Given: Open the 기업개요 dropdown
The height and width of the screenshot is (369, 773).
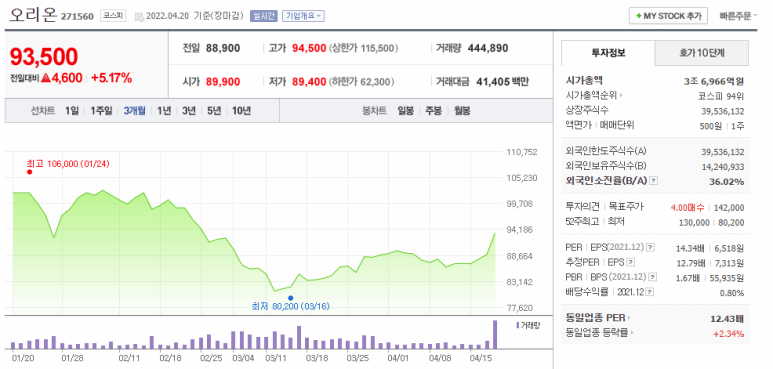Looking at the screenshot, I should click(x=303, y=16).
